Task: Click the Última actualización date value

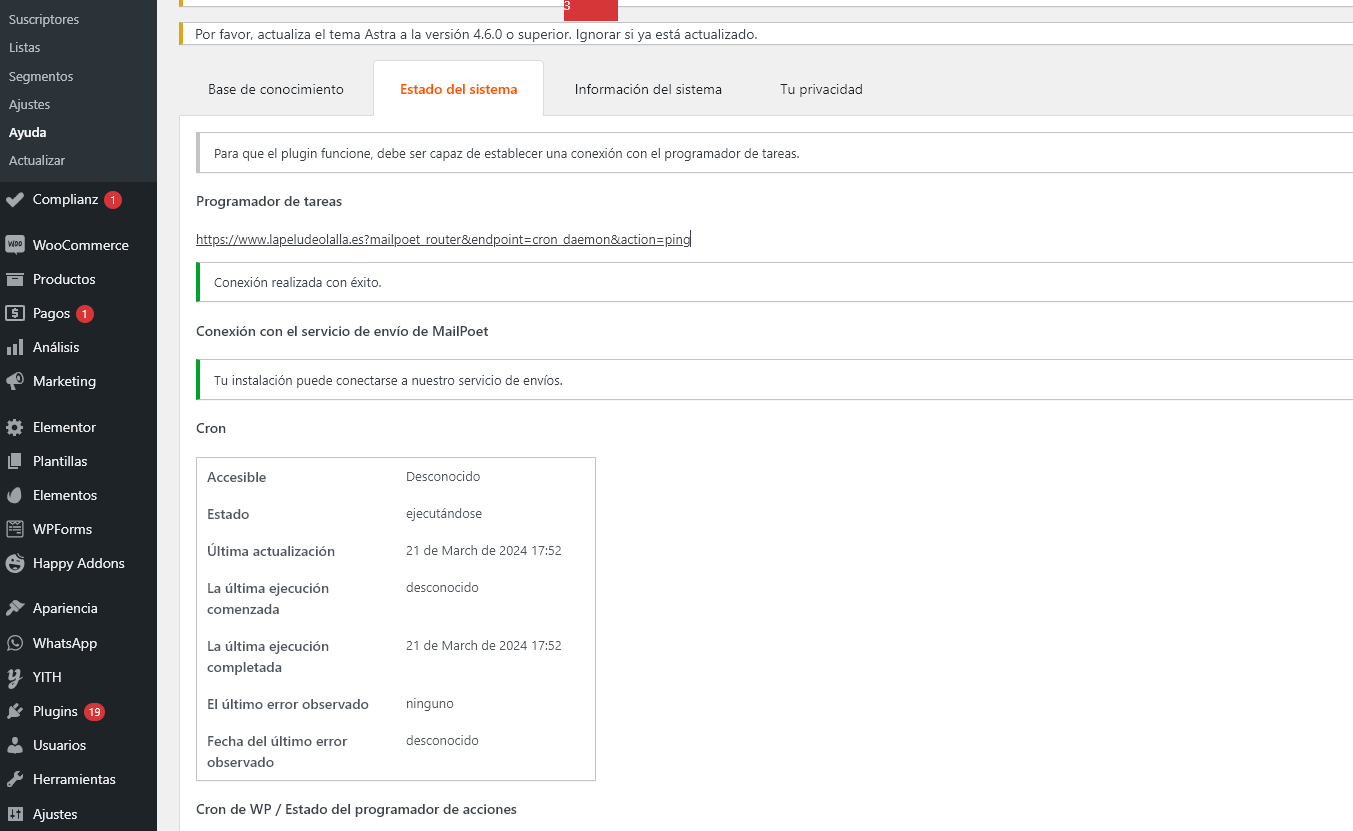Action: pos(484,550)
